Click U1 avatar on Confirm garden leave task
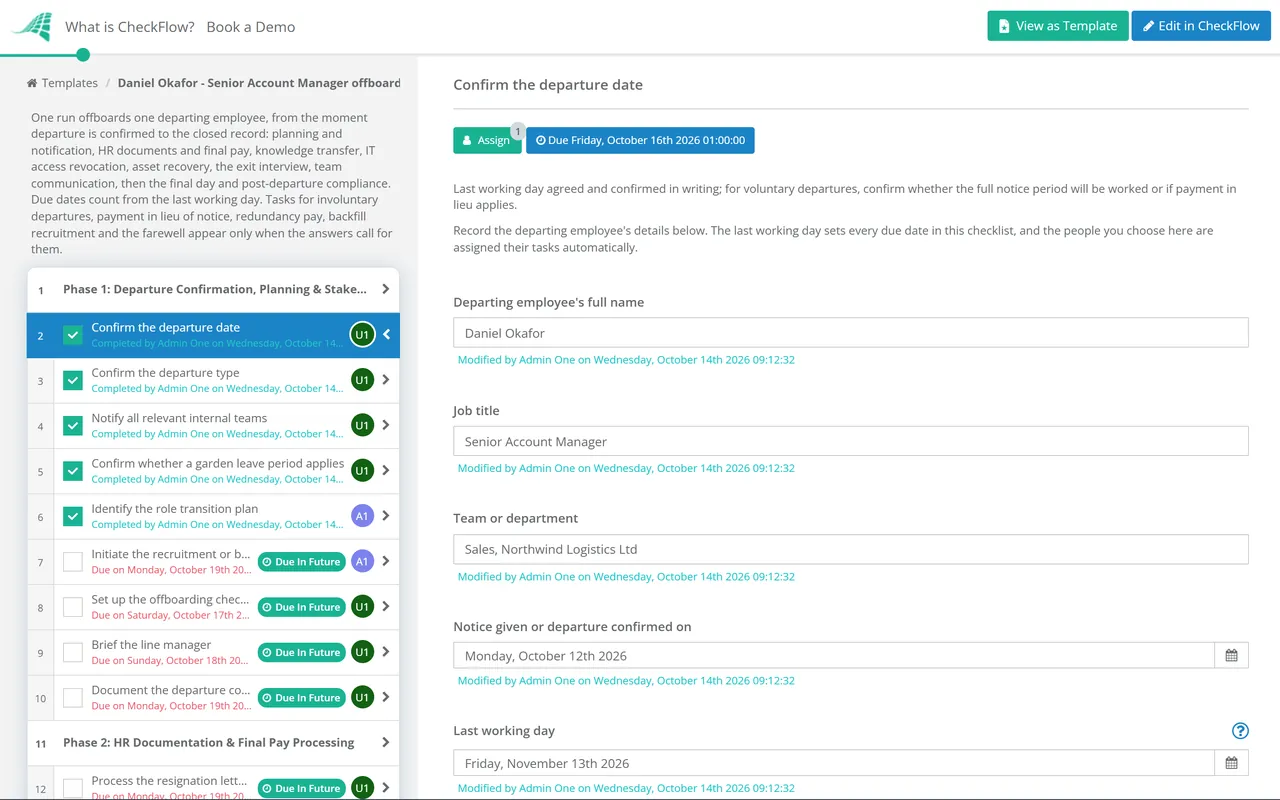Image resolution: width=1280 pixels, height=800 pixels. [x=362, y=471]
